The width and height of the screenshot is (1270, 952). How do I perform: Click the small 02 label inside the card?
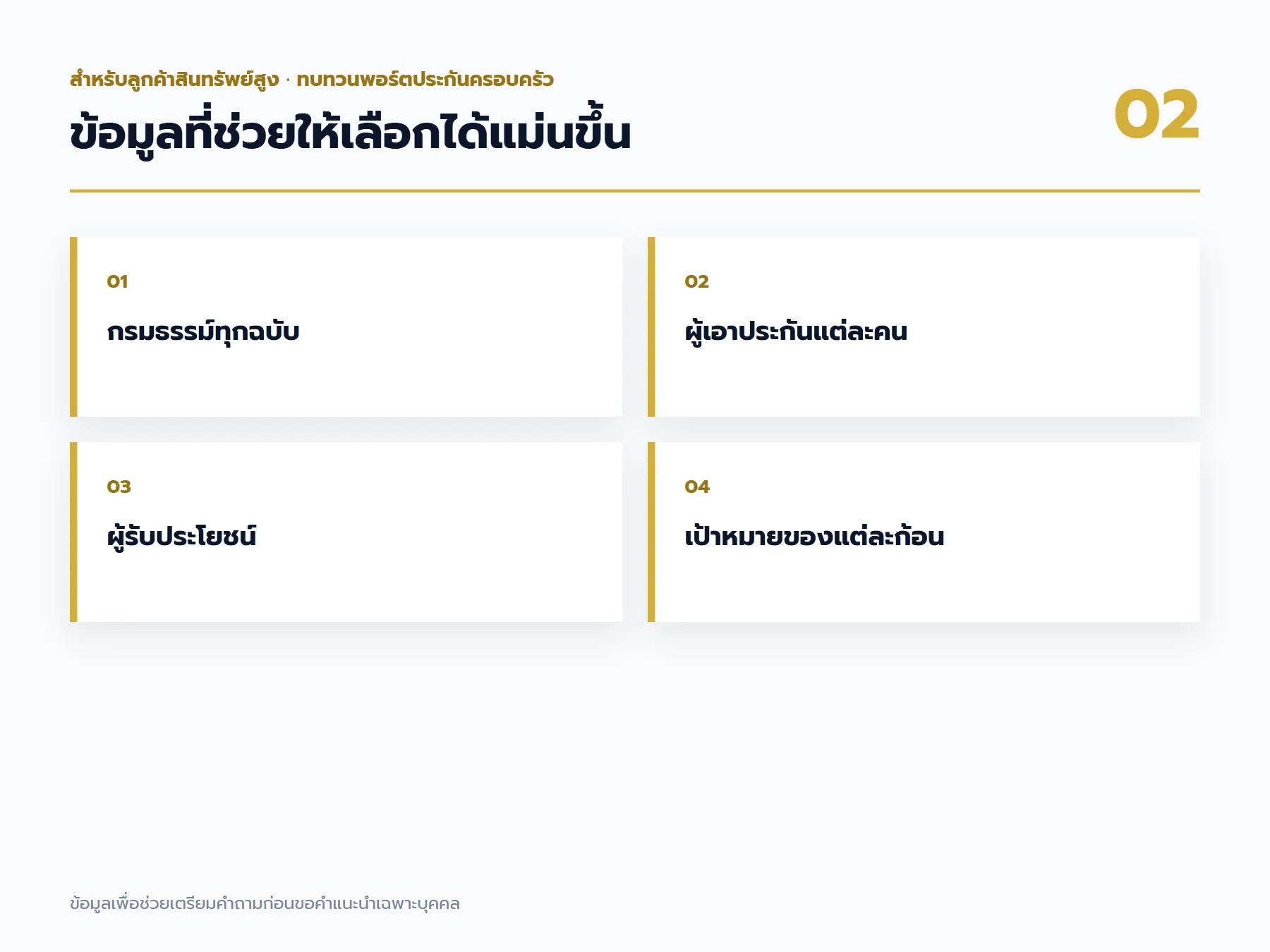[x=696, y=281]
